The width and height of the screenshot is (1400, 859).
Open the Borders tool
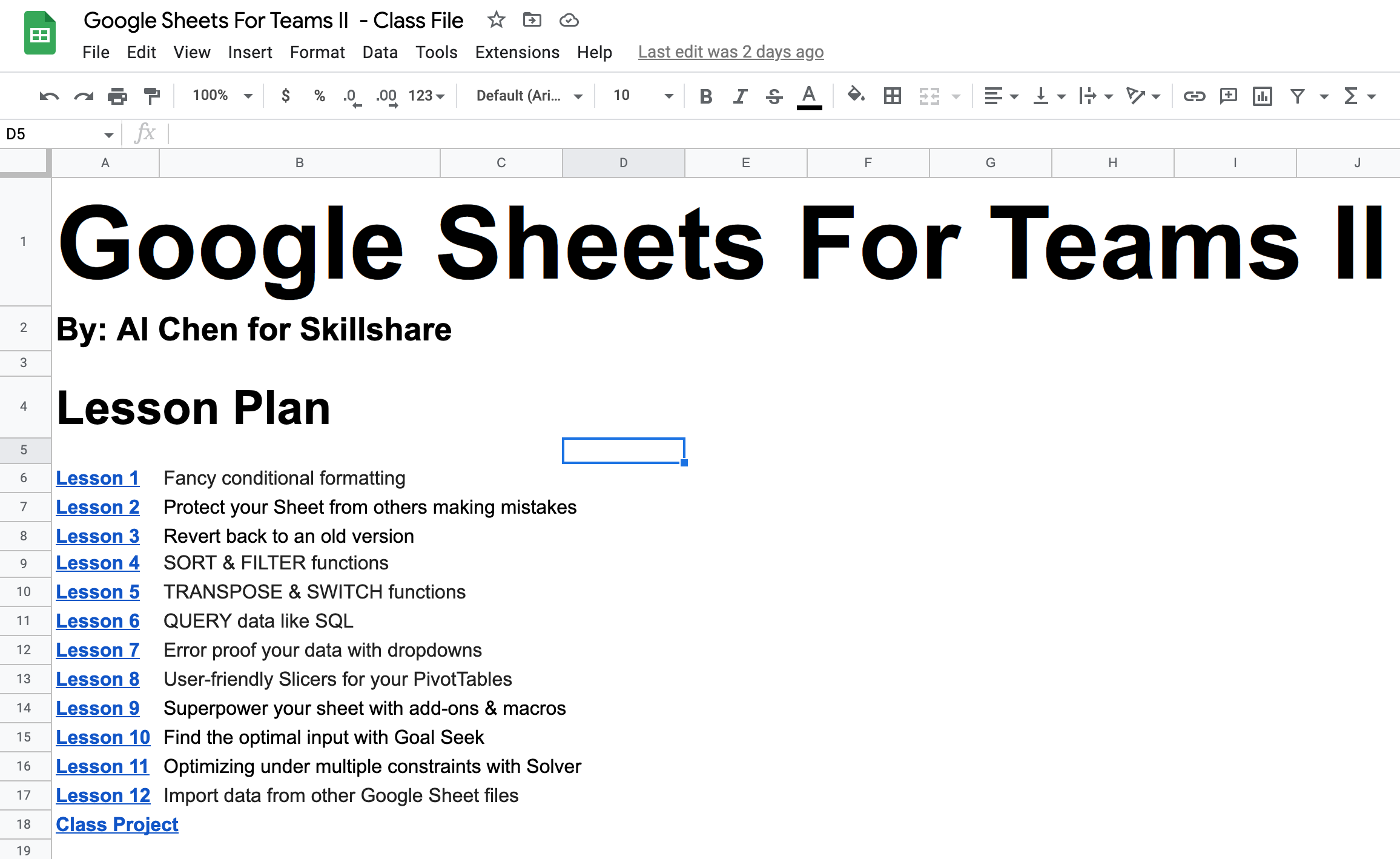coord(891,95)
